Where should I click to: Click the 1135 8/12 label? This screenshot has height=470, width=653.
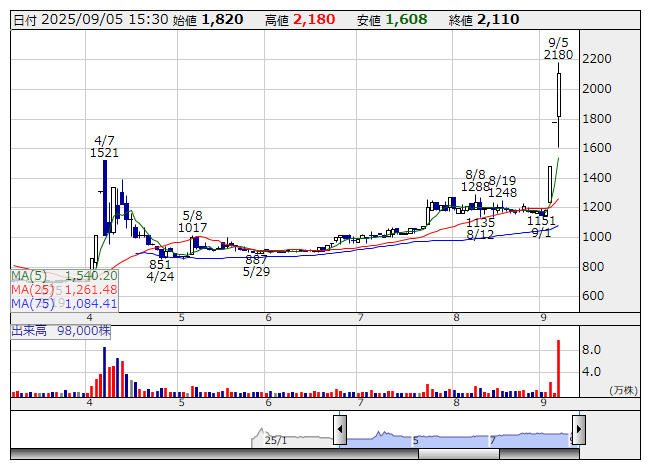pos(480,229)
